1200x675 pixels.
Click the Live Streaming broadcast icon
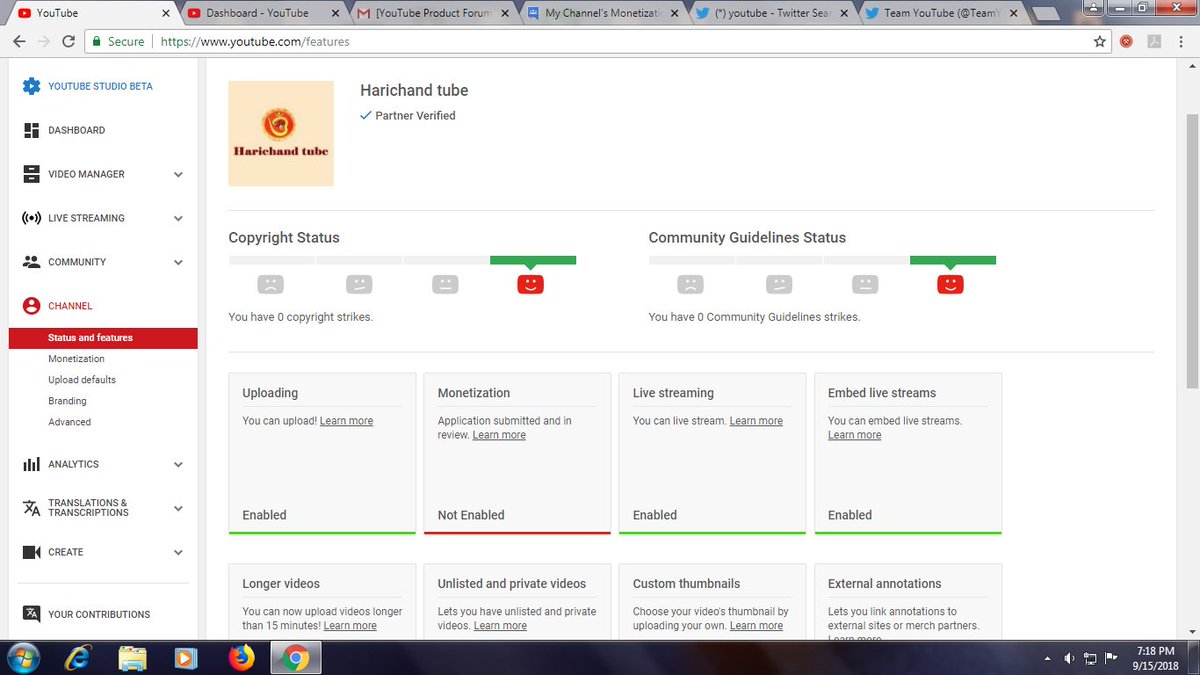pos(31,218)
